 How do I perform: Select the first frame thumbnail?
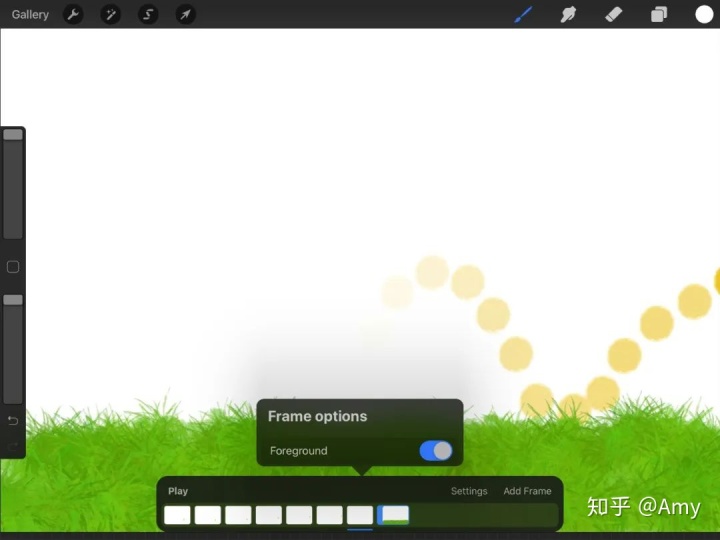tap(177, 515)
